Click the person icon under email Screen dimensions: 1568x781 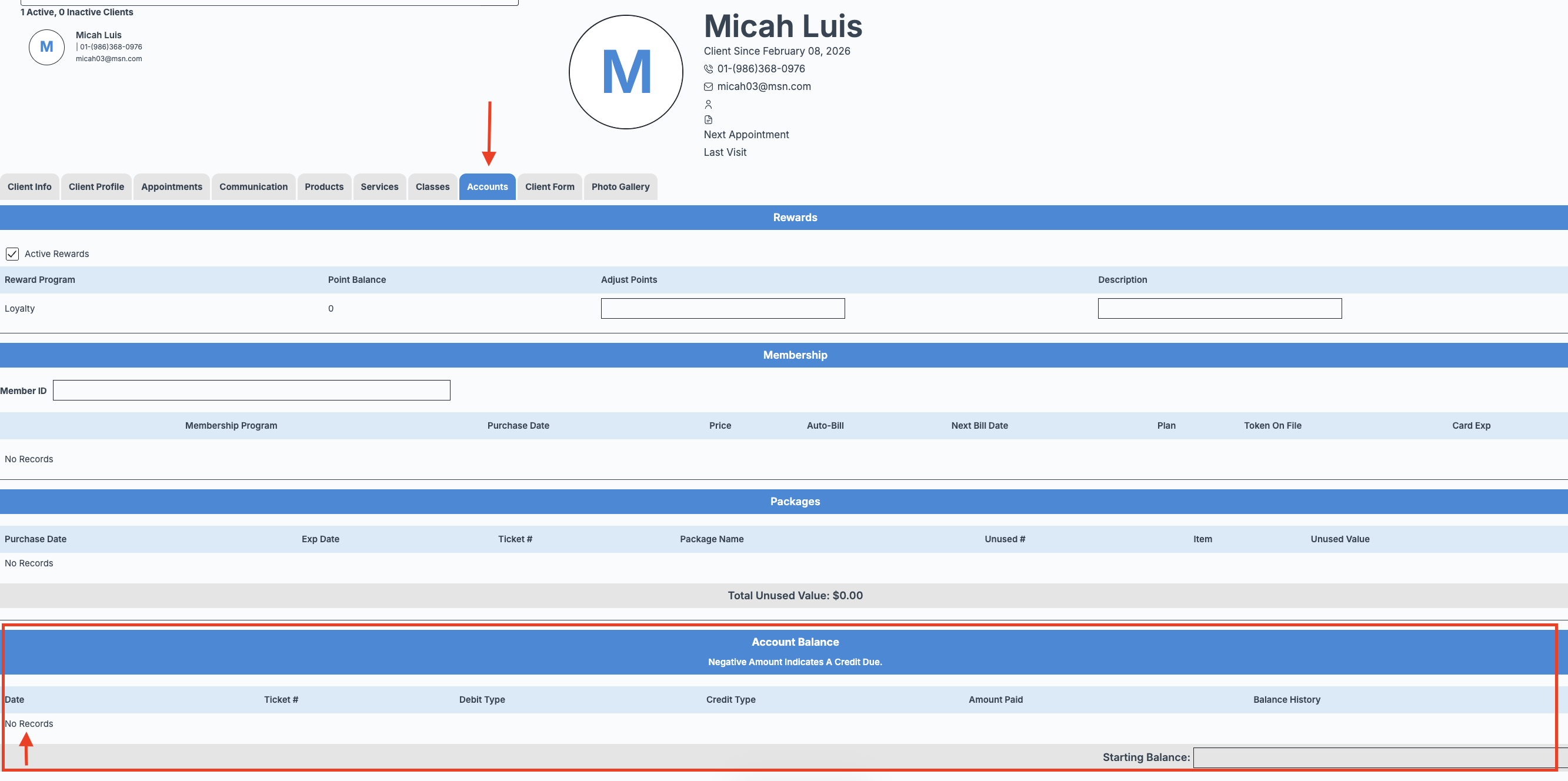[708, 104]
